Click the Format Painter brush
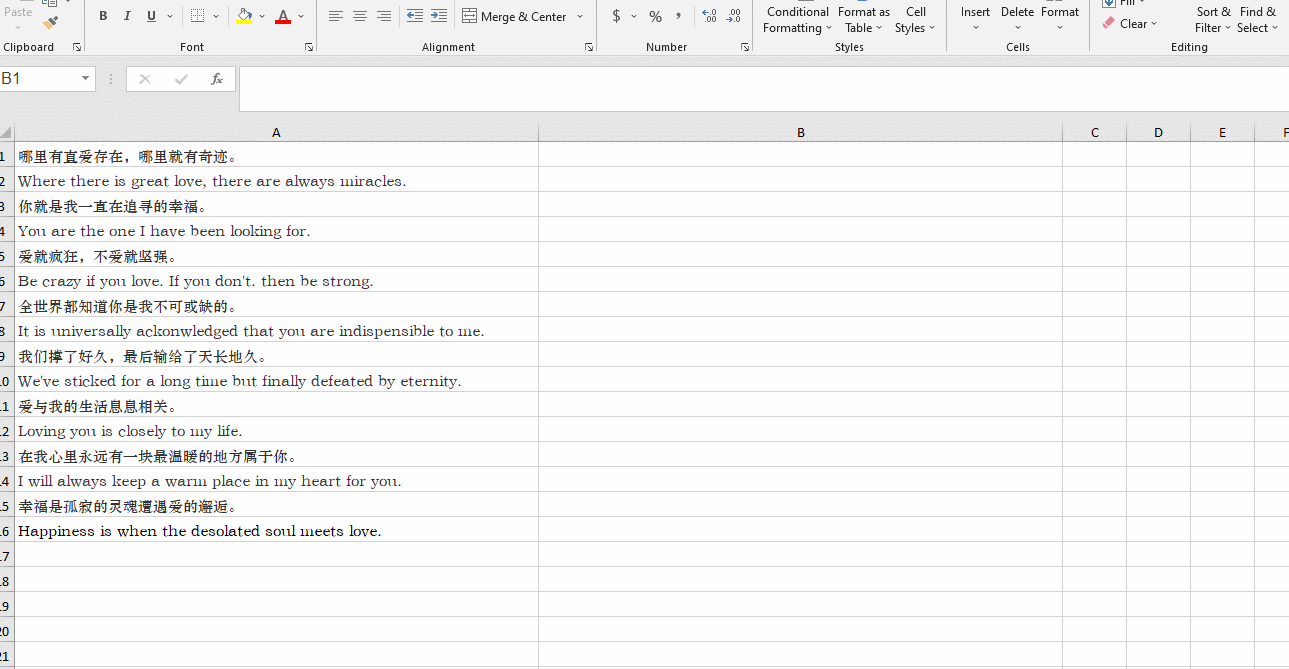1289x669 pixels. (51, 22)
